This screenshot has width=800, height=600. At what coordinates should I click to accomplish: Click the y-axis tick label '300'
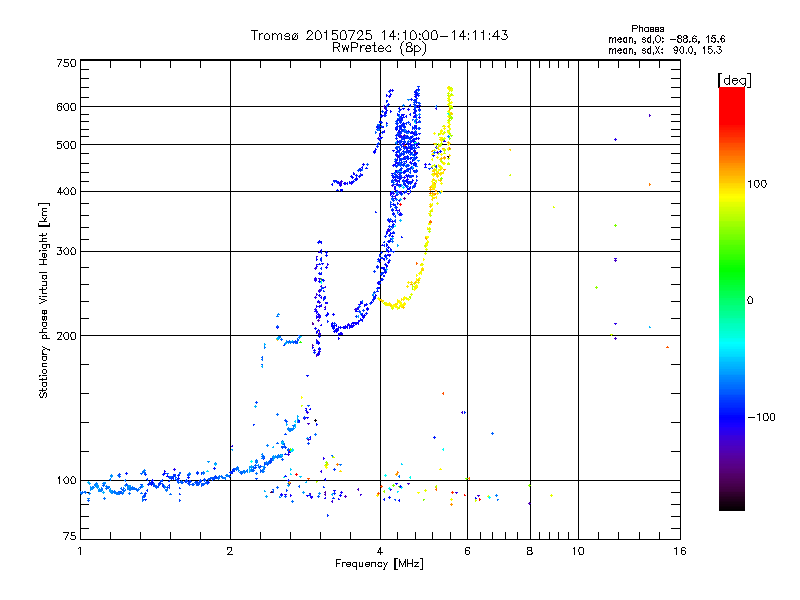(x=66, y=251)
